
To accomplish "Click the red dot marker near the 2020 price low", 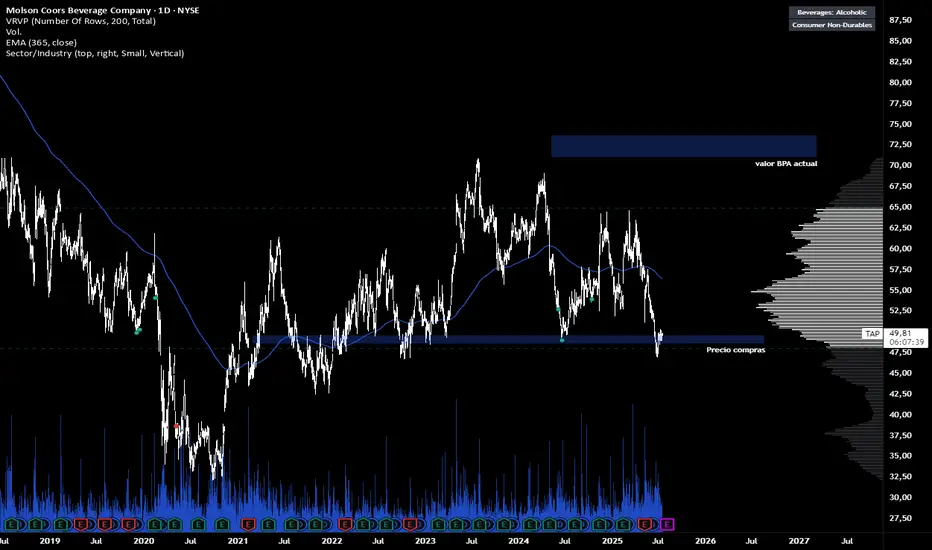I will (176, 426).
